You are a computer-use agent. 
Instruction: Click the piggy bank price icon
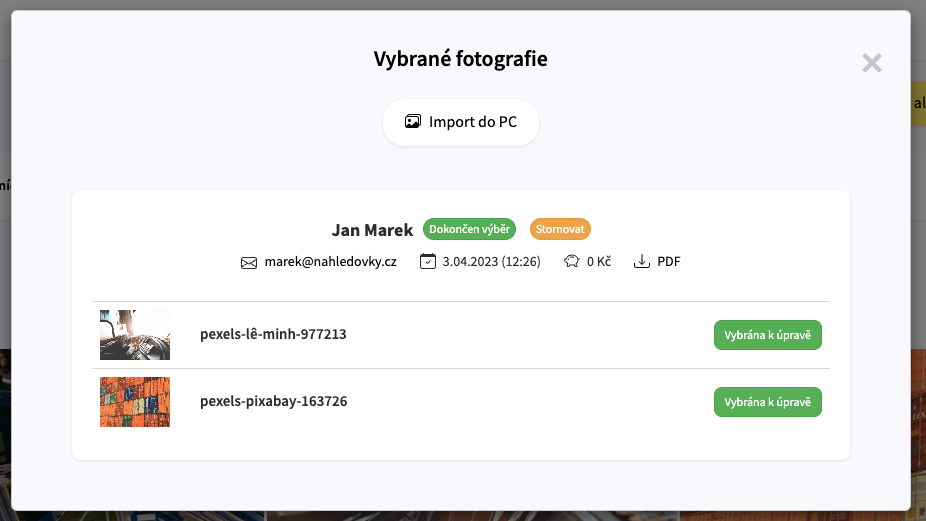pyautogui.click(x=572, y=261)
